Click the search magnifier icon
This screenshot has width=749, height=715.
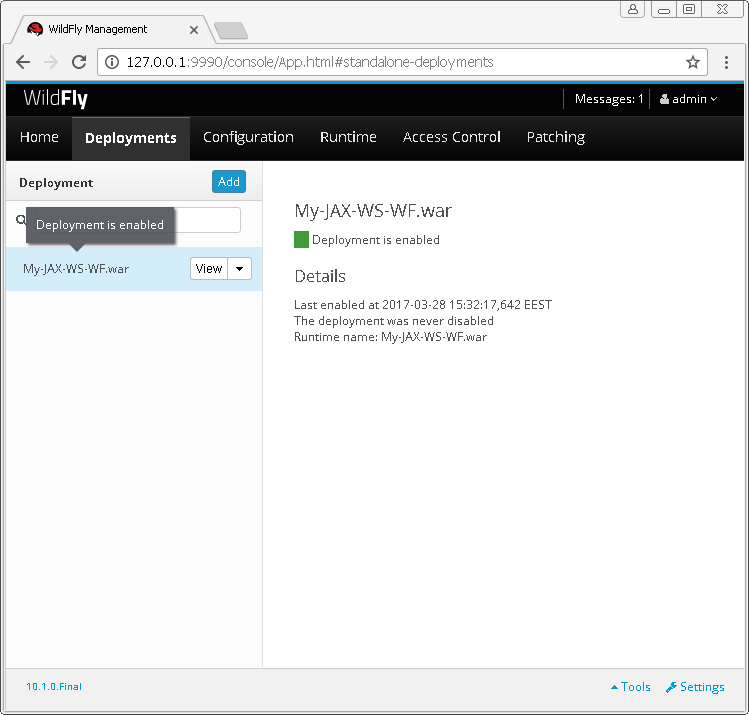pos(21,220)
